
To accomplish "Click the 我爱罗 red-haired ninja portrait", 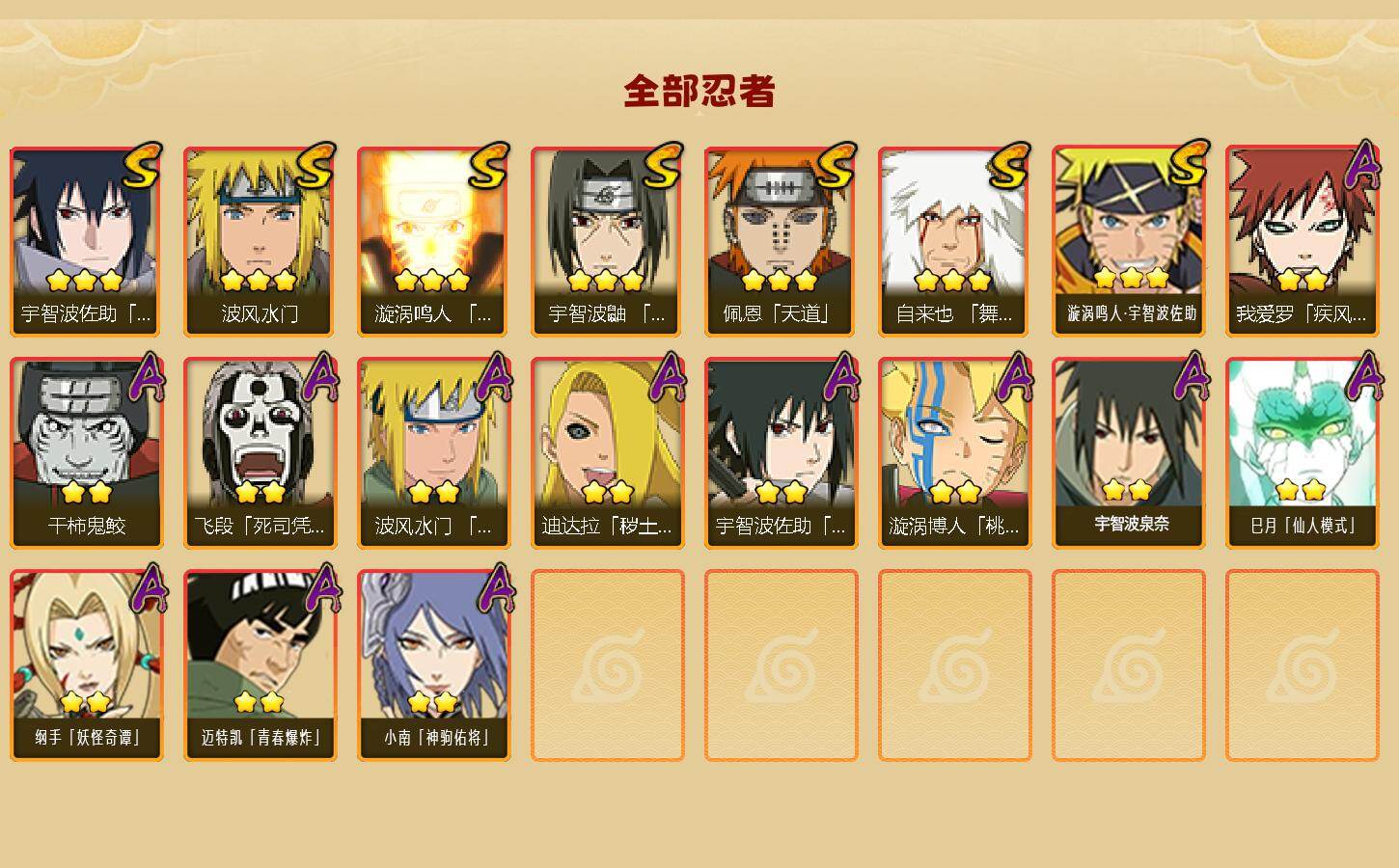I will [x=1303, y=222].
